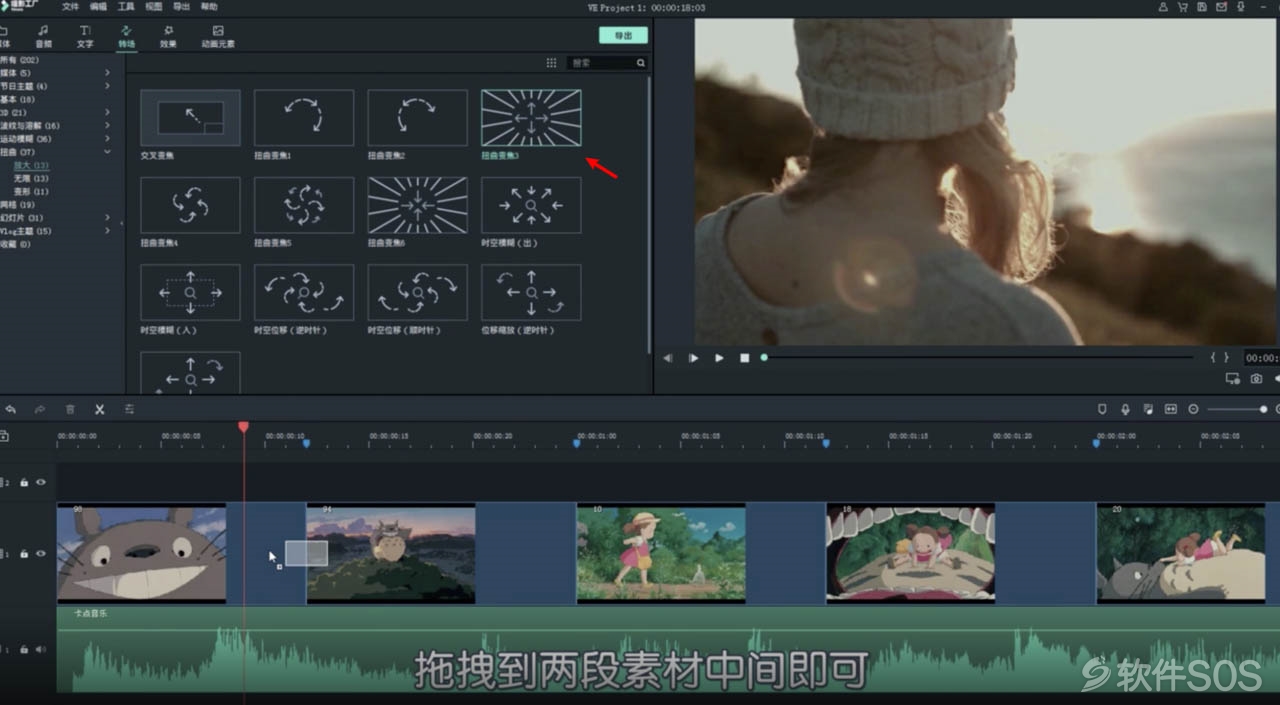Open the 工具 menu

(126, 7)
